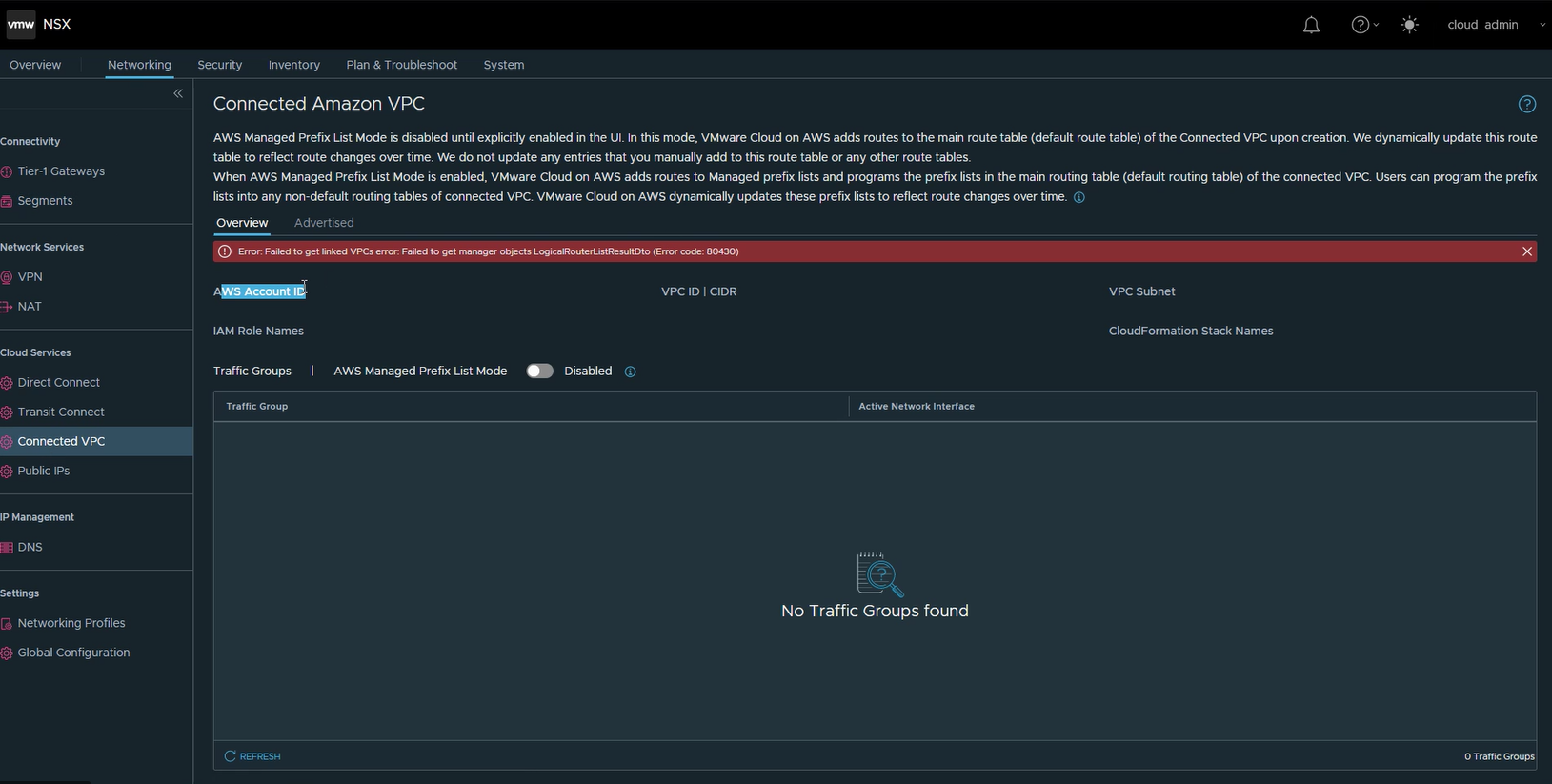This screenshot has height=784, width=1552.
Task: Open the notifications bell icon
Action: tap(1311, 25)
